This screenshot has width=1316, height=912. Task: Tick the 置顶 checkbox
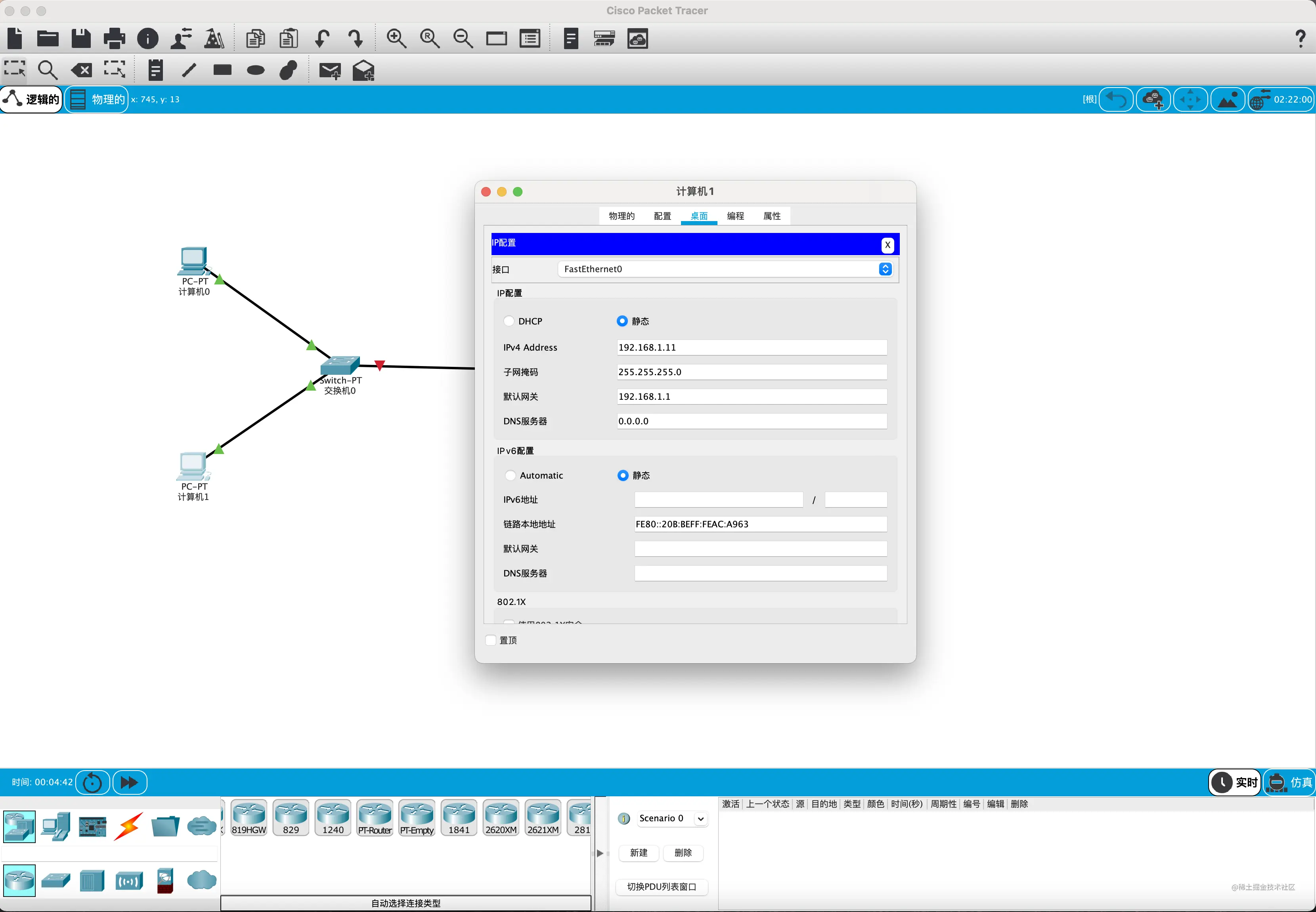click(490, 640)
